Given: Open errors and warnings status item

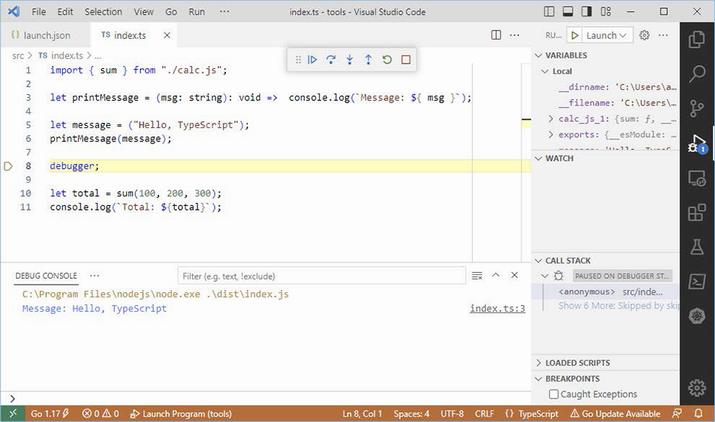Looking at the screenshot, I should pyautogui.click(x=101, y=414).
